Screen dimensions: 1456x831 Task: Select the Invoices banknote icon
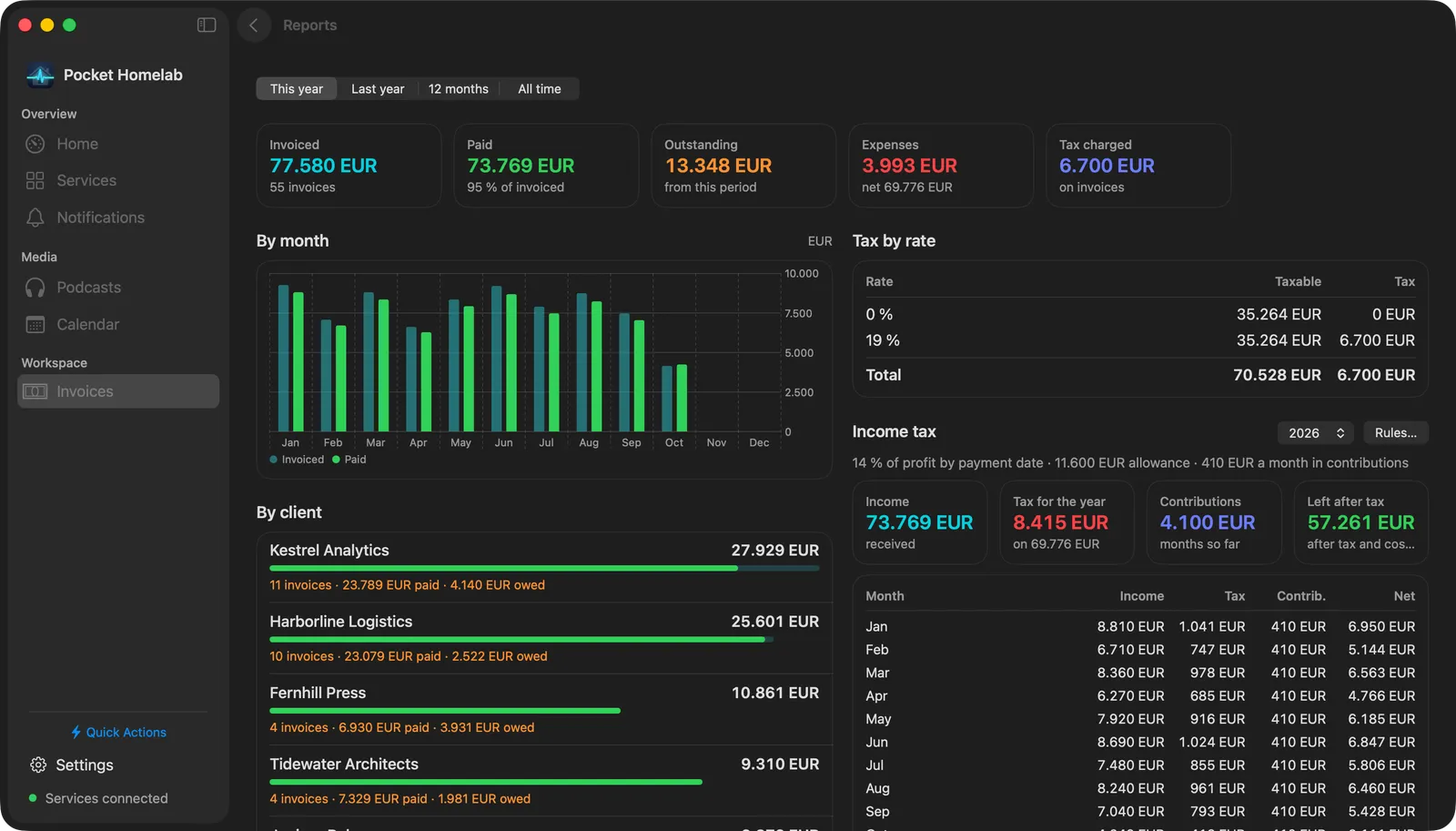(35, 391)
